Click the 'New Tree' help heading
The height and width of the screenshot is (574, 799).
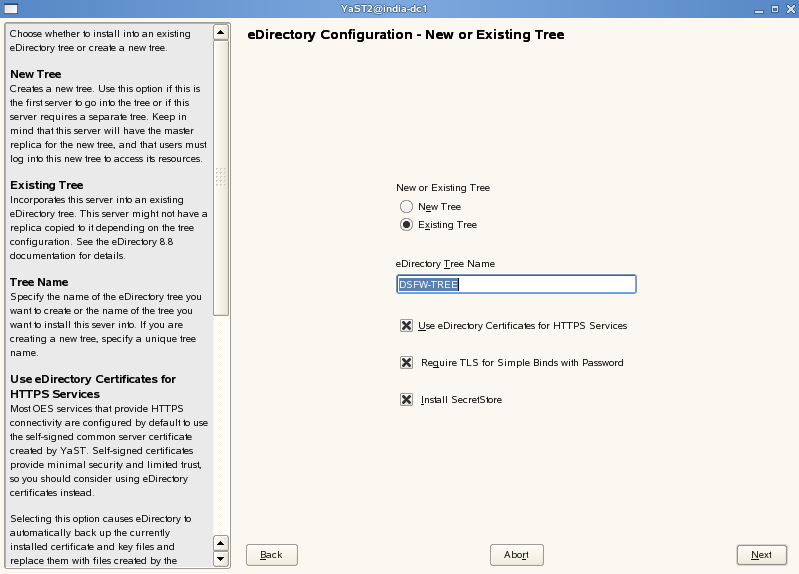click(x=36, y=74)
